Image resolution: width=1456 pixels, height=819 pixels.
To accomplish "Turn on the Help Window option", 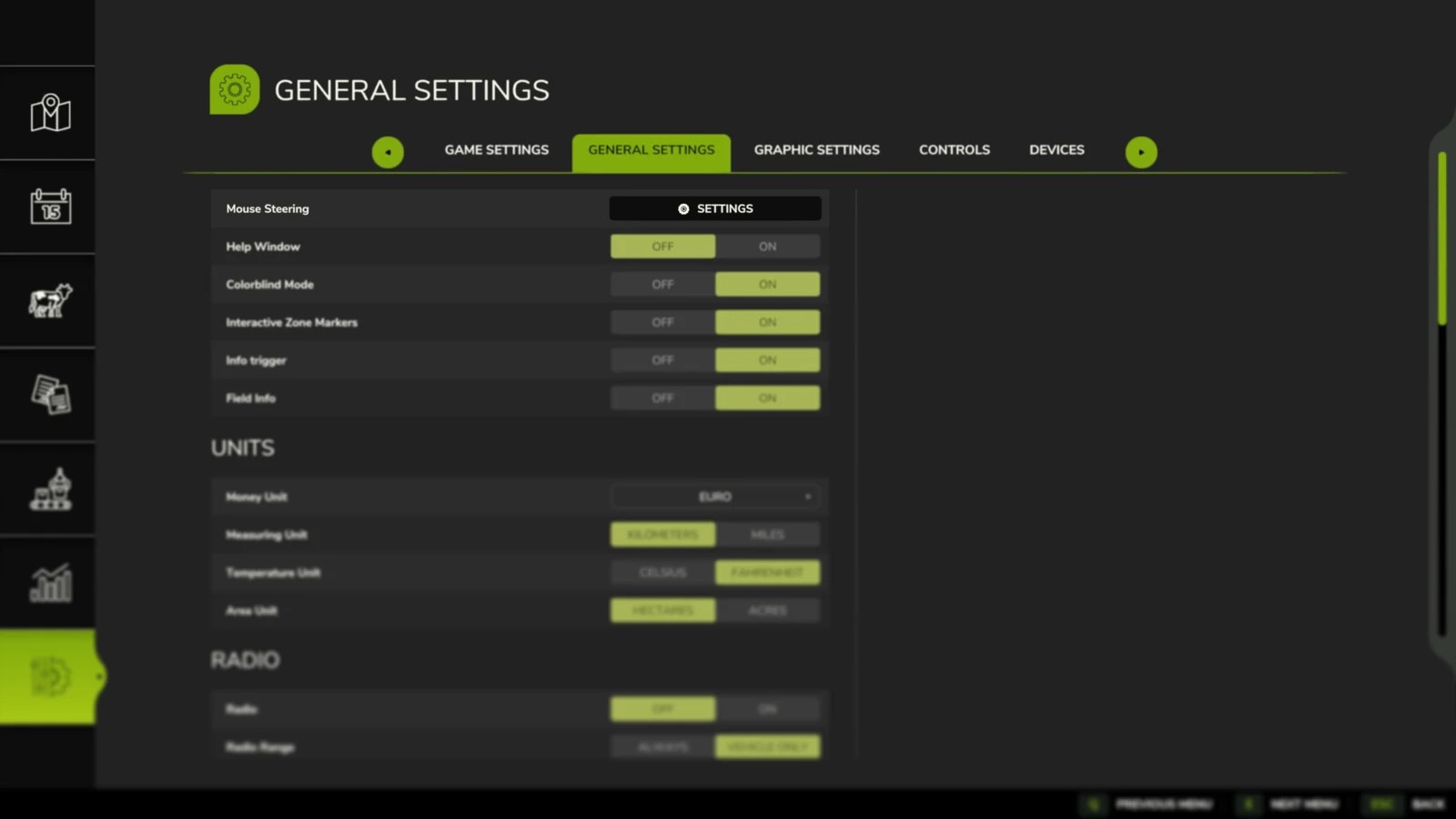I will (767, 246).
